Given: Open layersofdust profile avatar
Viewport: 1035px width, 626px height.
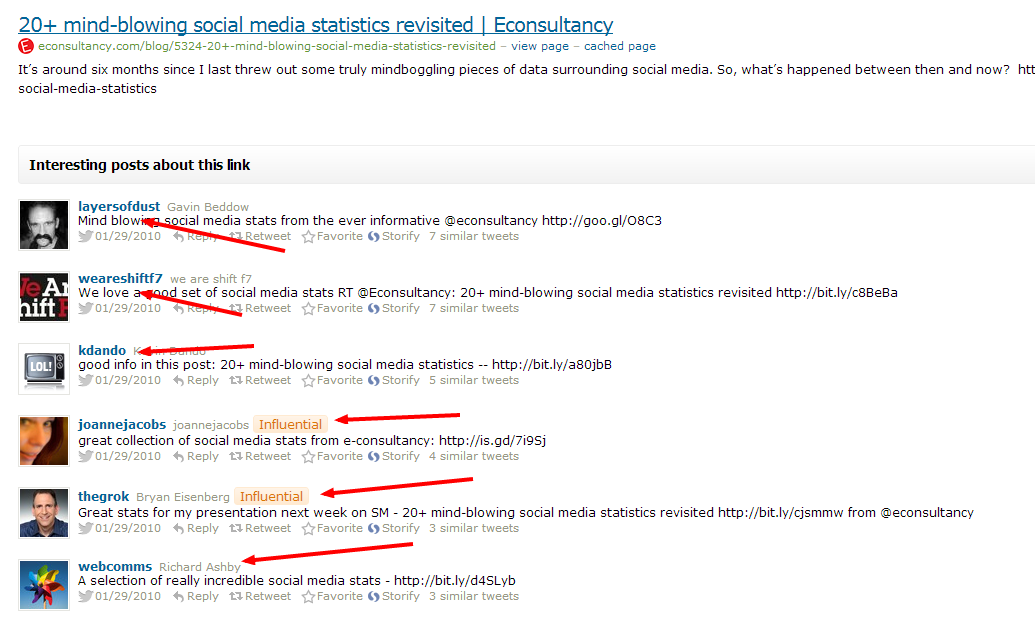Looking at the screenshot, I should [x=44, y=225].
